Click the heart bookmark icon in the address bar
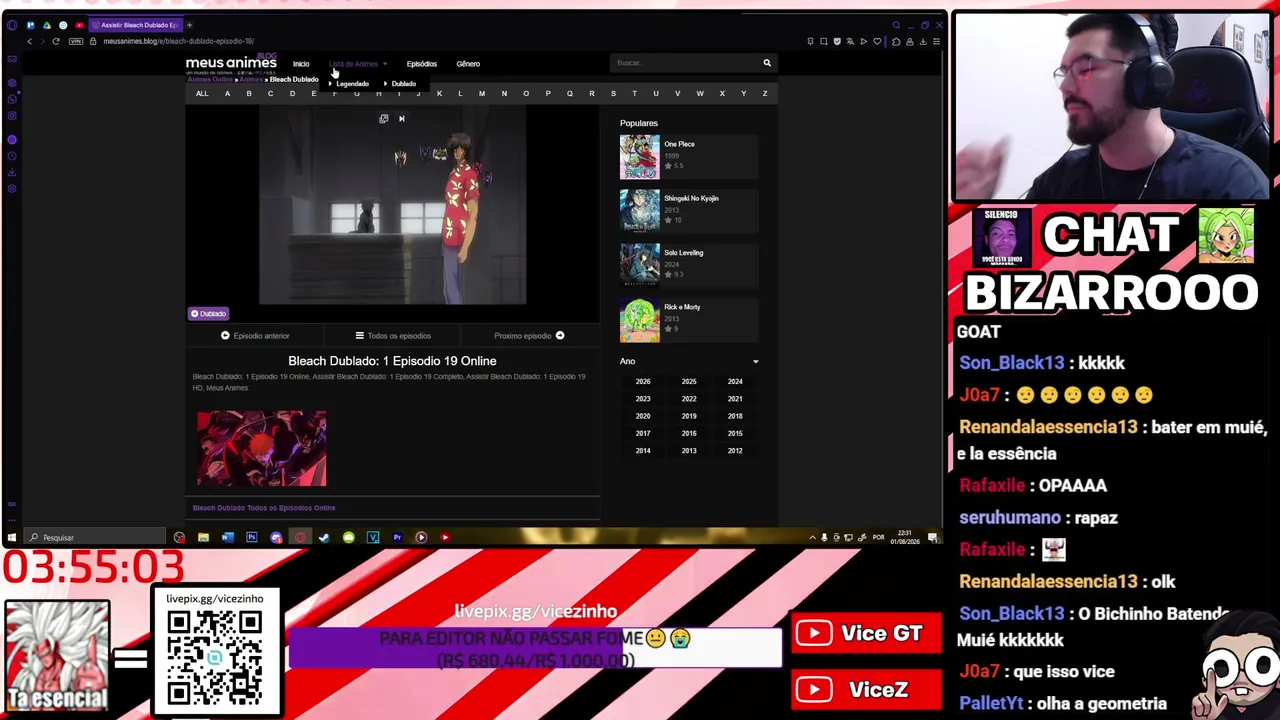This screenshot has height=720, width=1280. pyautogui.click(x=877, y=41)
